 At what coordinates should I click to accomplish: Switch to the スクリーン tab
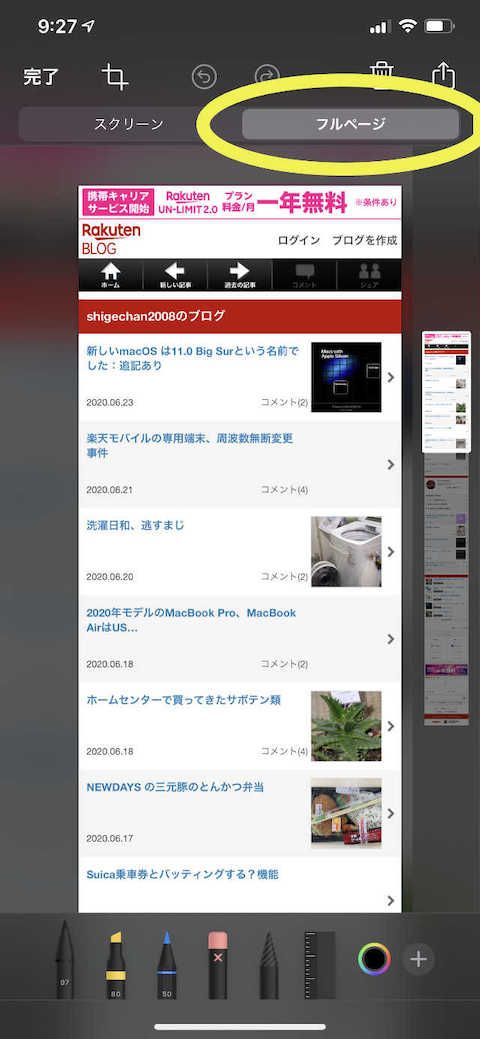point(129,124)
